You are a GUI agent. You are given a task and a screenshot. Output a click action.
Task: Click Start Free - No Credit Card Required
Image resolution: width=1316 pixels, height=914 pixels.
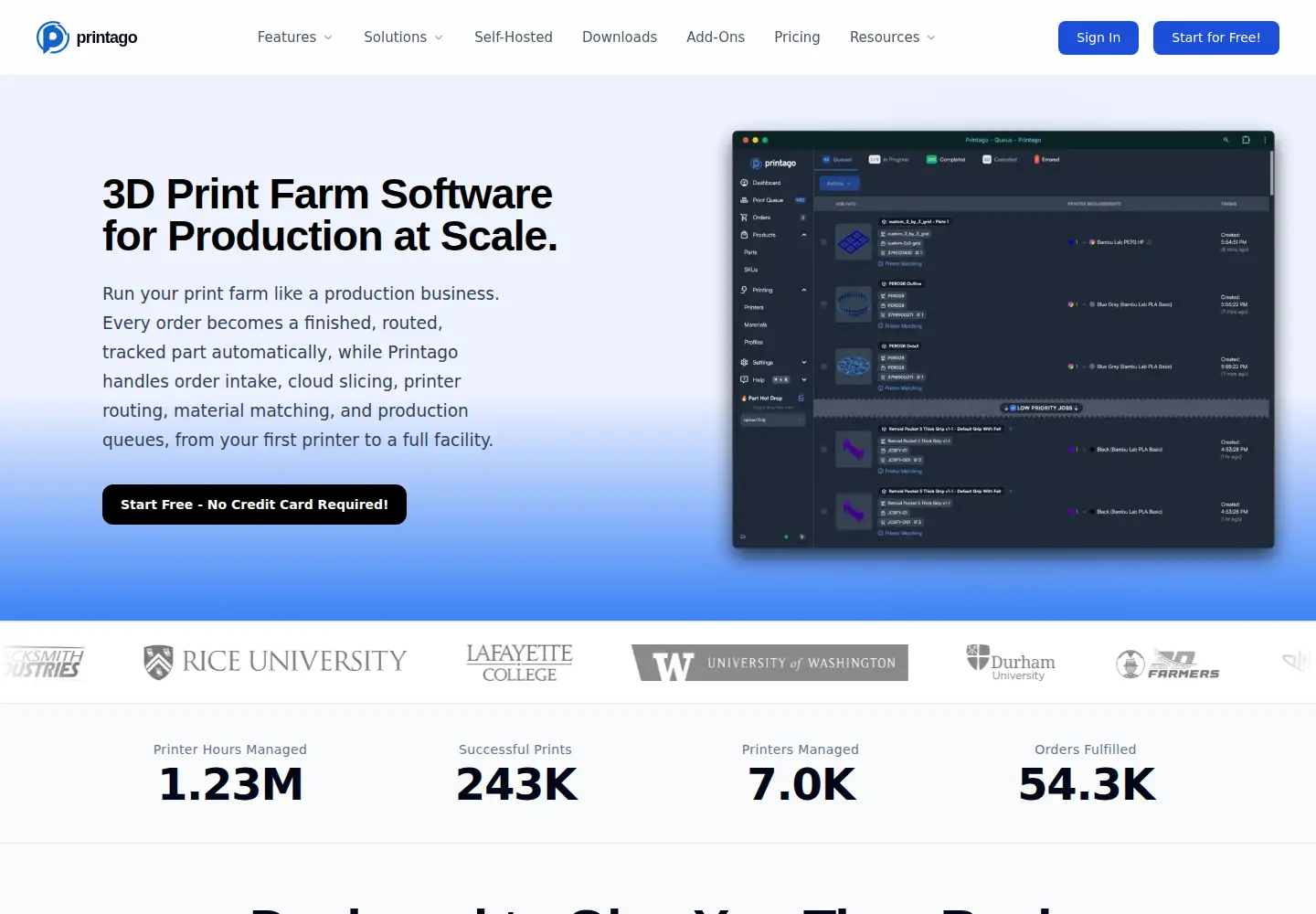click(x=254, y=505)
